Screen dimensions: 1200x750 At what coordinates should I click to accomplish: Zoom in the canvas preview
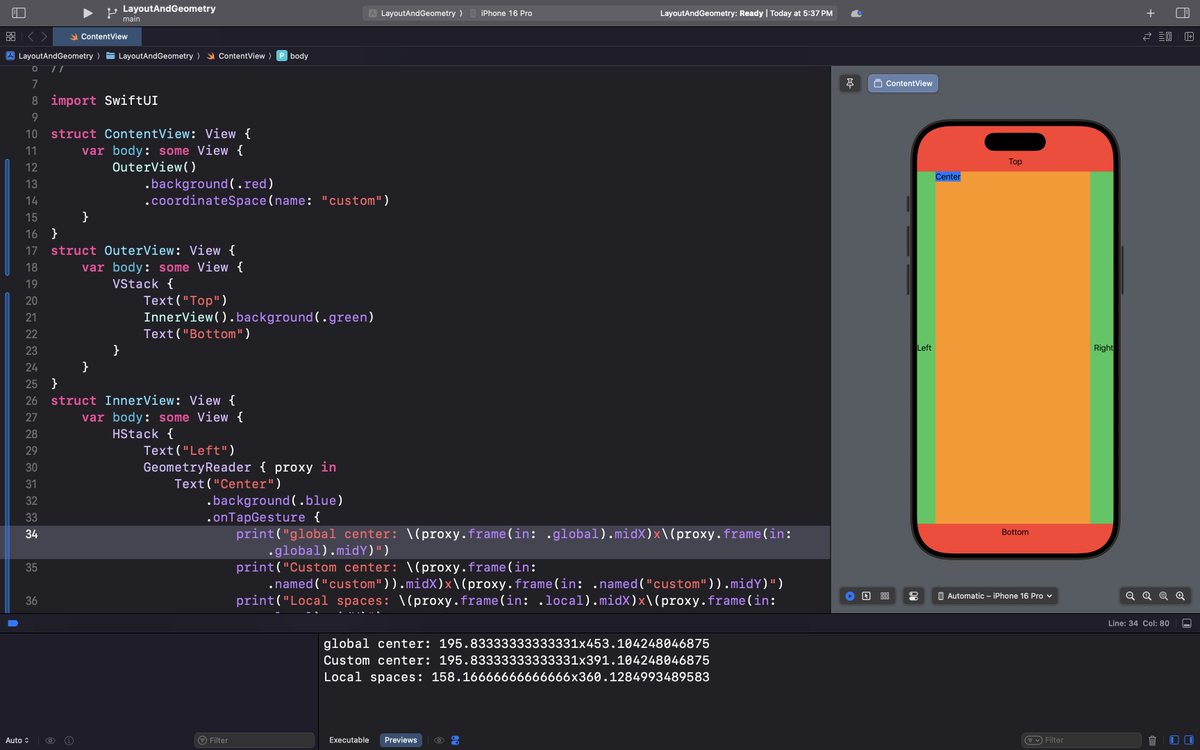point(1181,596)
